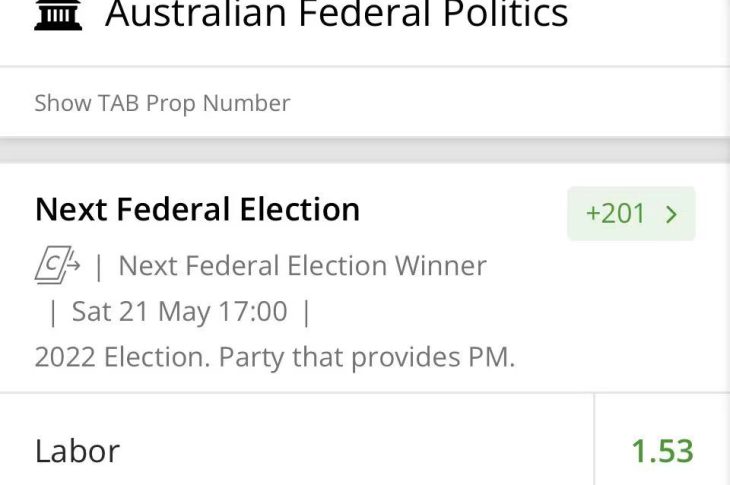Click the Sat 21 May 17:00 start time
The image size is (730, 485).
179,312
